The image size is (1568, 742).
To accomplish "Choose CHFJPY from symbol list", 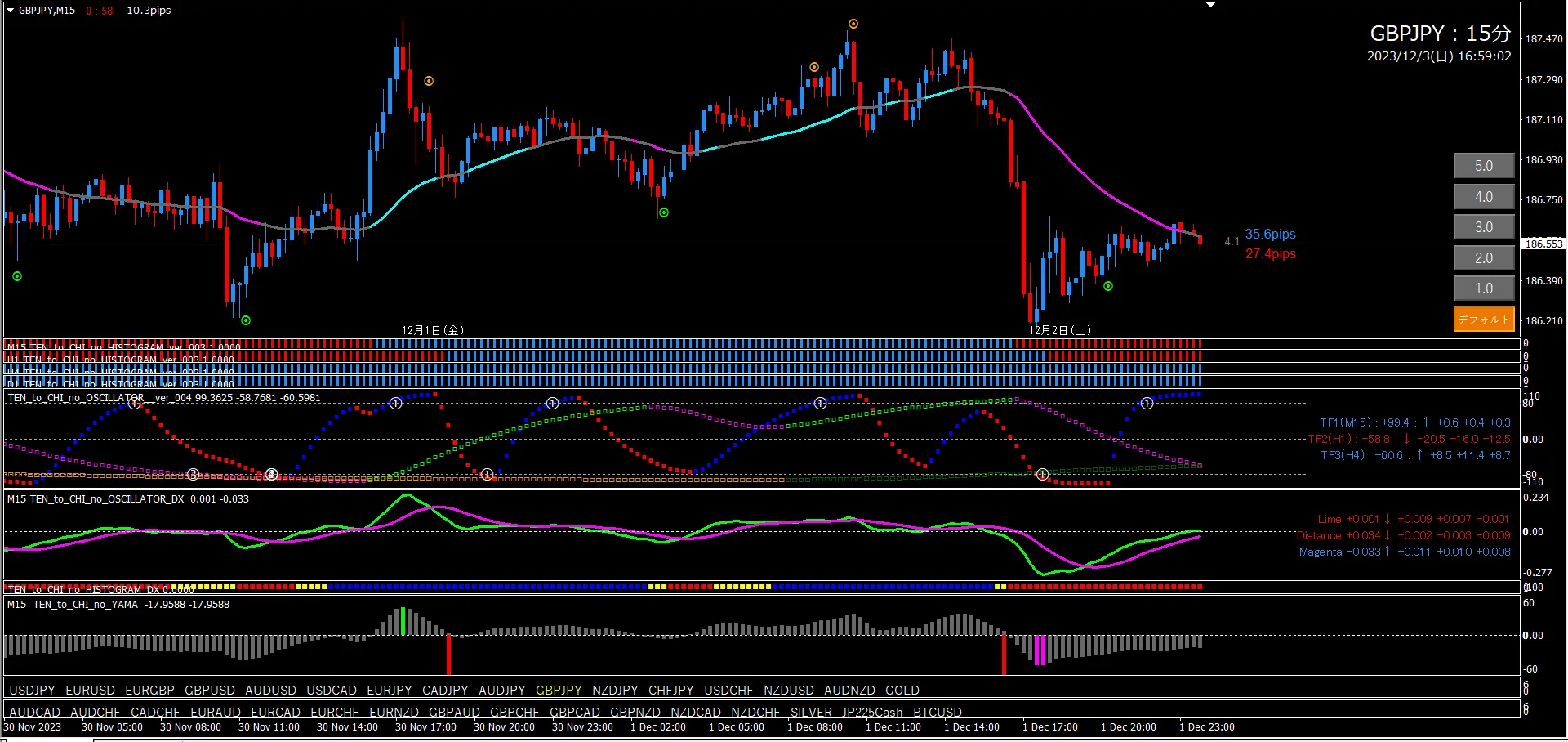I will [671, 691].
